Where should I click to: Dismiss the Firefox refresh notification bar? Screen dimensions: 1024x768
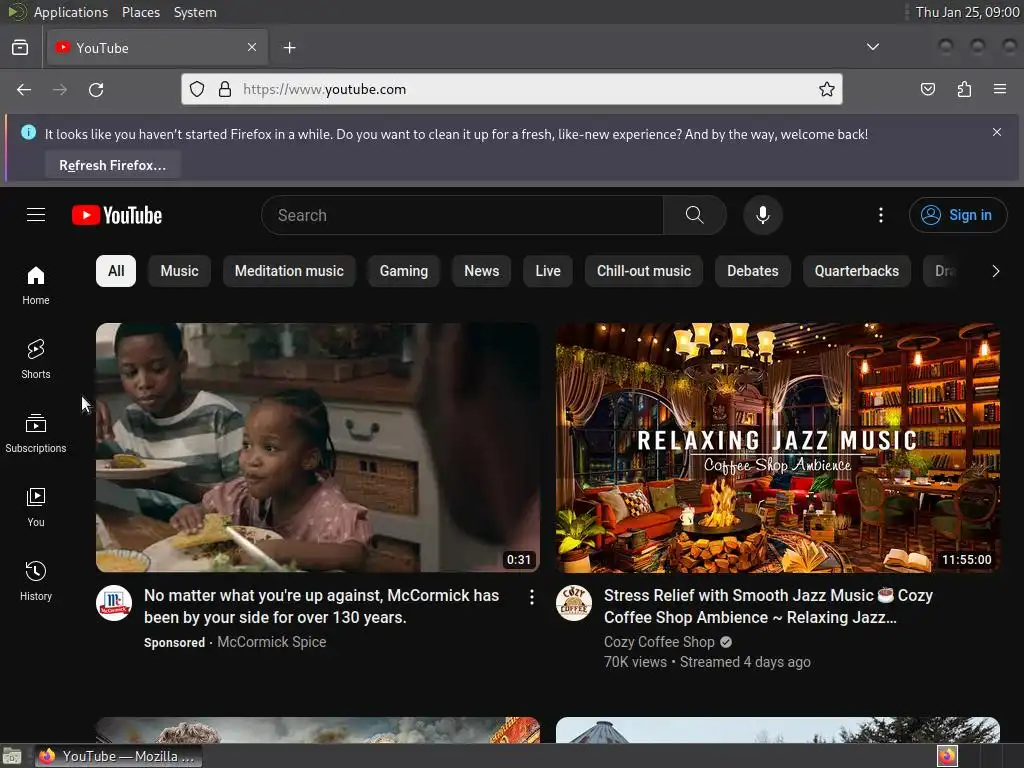coord(997,132)
